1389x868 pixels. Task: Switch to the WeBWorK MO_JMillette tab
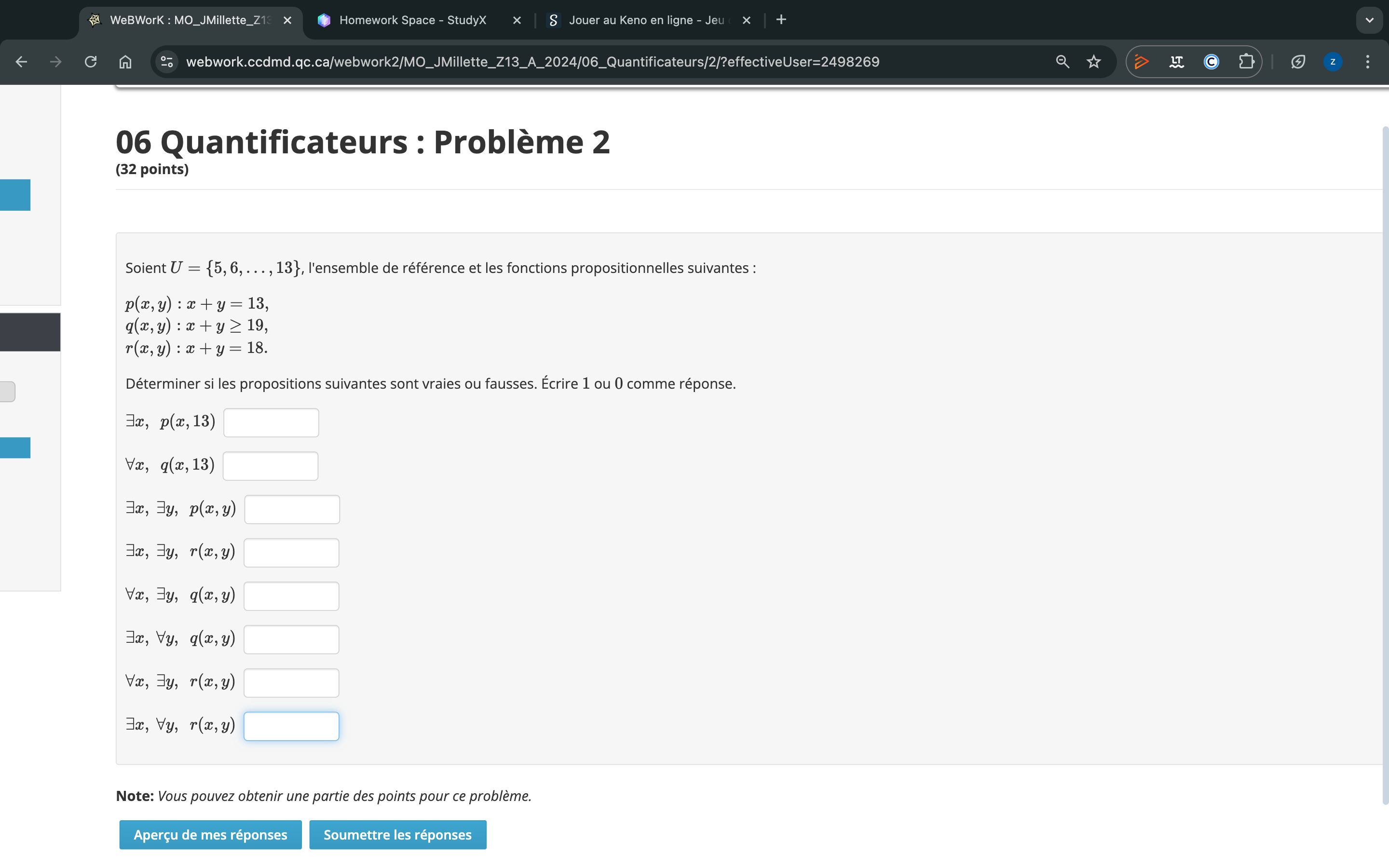click(x=190, y=20)
